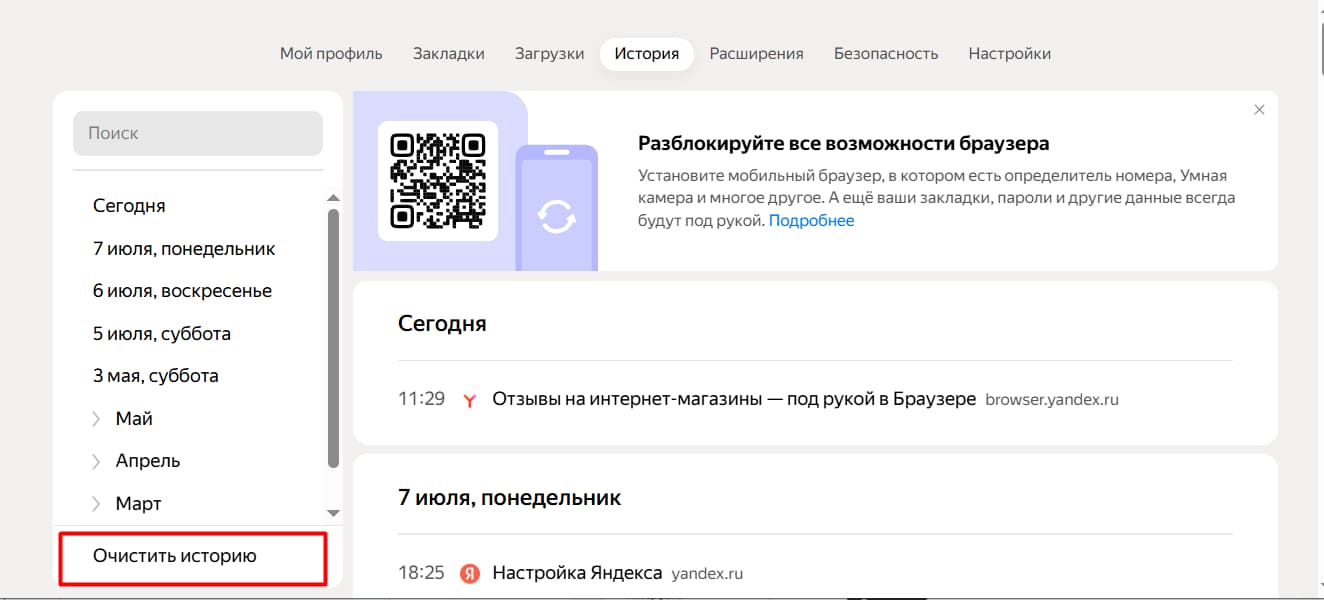
Task: Expand the Апрель month chevron
Action: (x=97, y=461)
